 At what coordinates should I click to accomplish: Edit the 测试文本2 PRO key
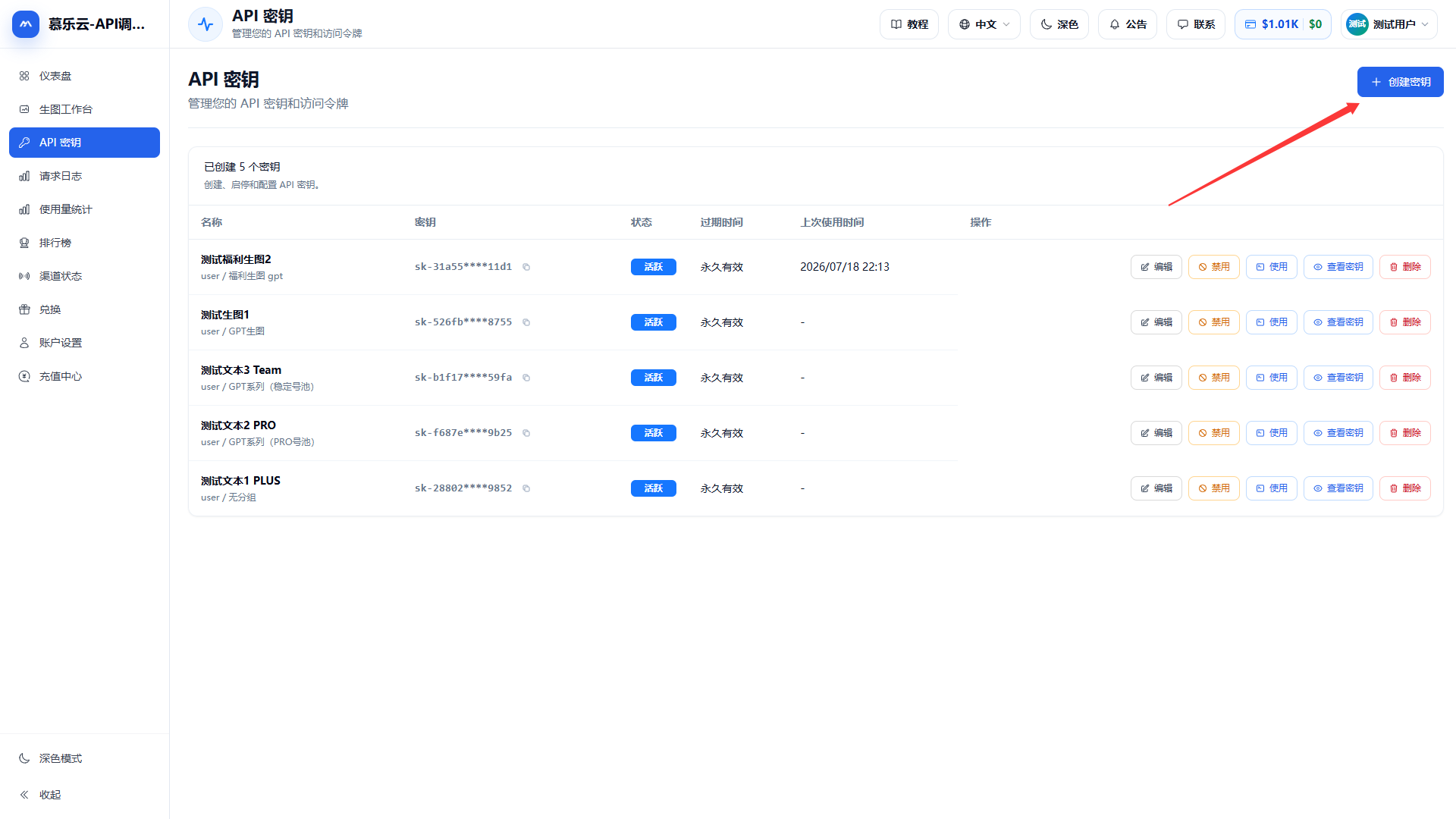1156,433
